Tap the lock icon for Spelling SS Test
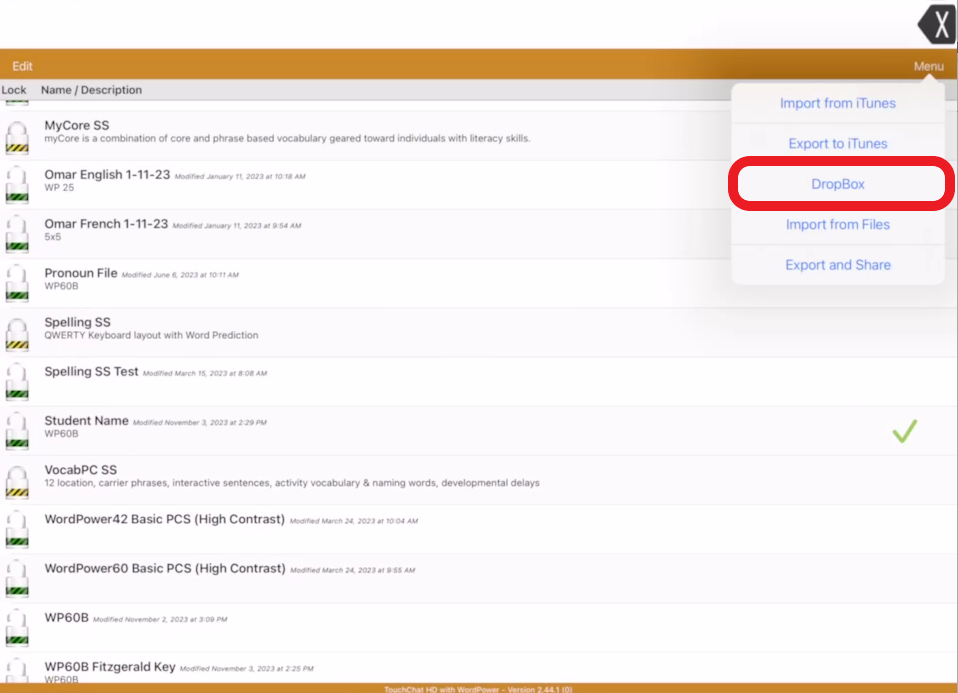Viewport: 958px width, 693px height. pos(17,383)
